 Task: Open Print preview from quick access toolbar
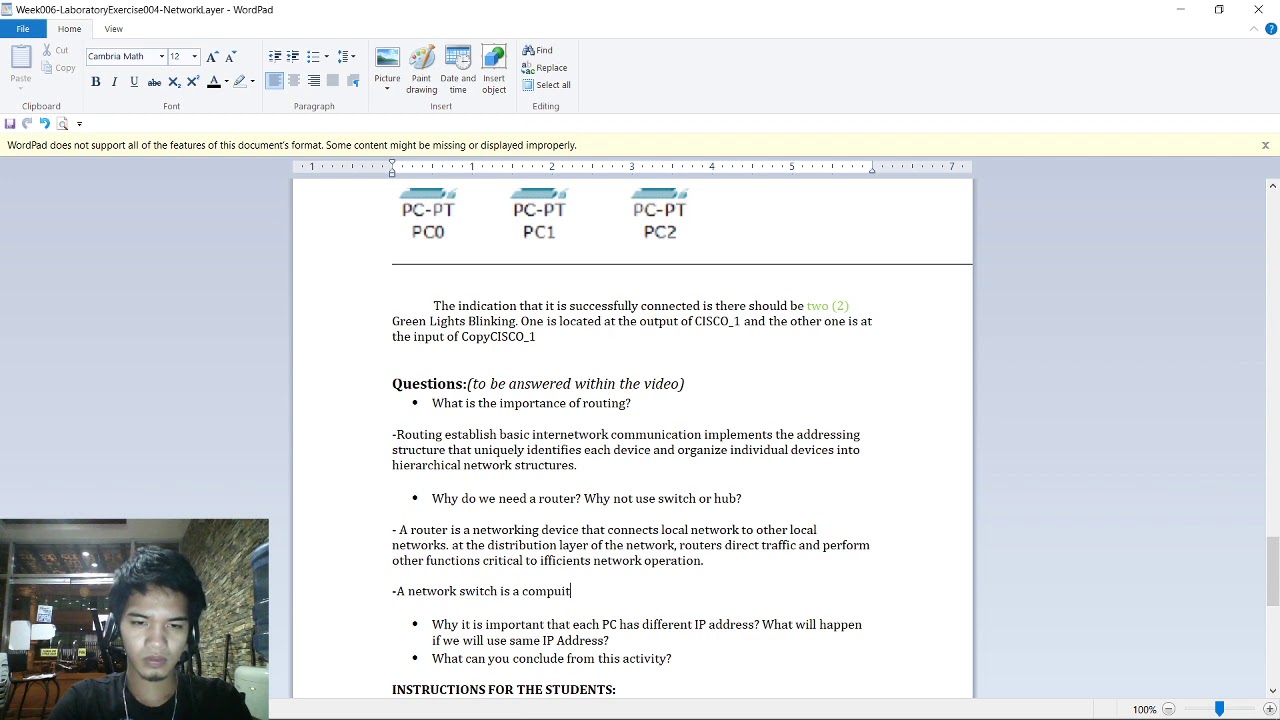pos(62,124)
